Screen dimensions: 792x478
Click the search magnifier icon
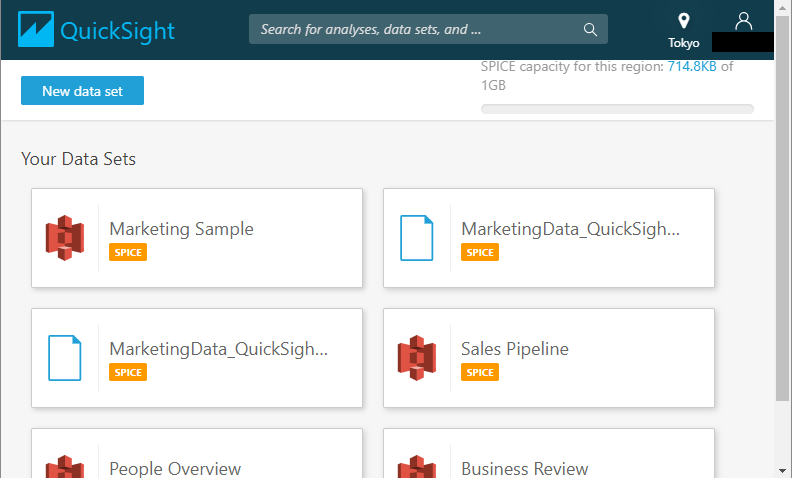[590, 29]
